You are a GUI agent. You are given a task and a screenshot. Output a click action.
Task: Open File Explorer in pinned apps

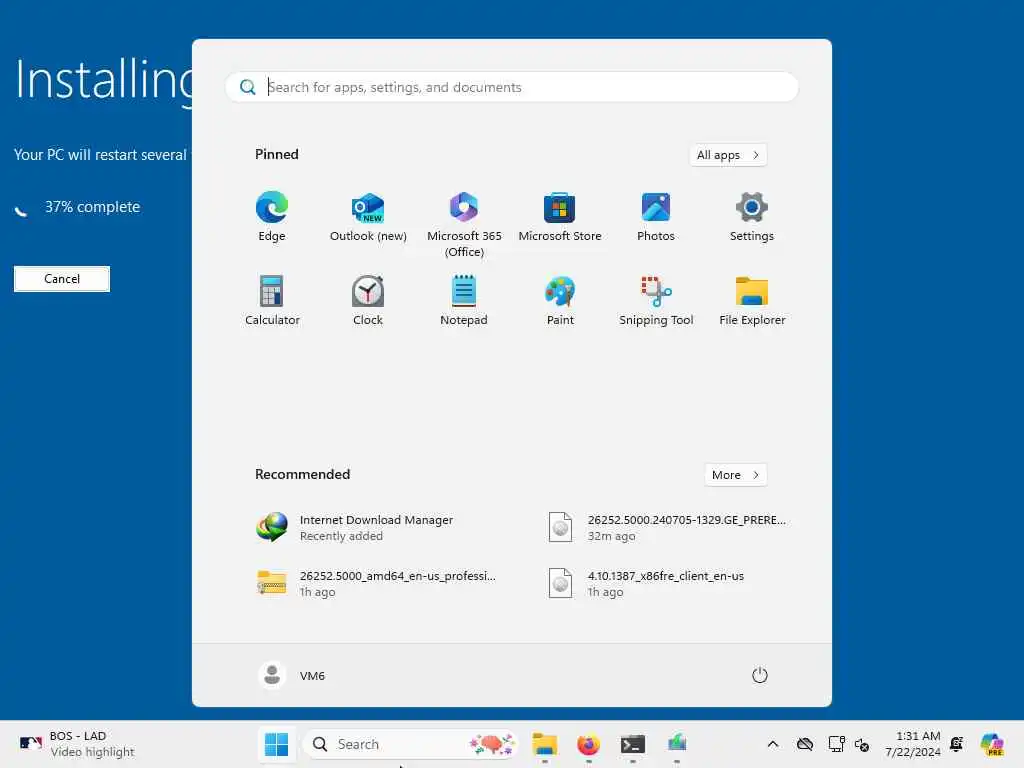point(752,301)
